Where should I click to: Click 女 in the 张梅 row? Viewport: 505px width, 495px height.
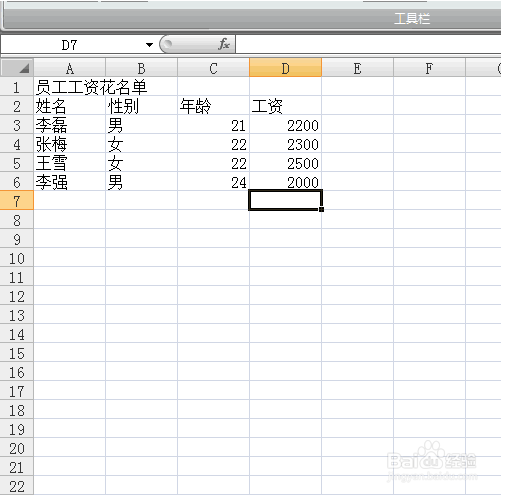point(142,144)
